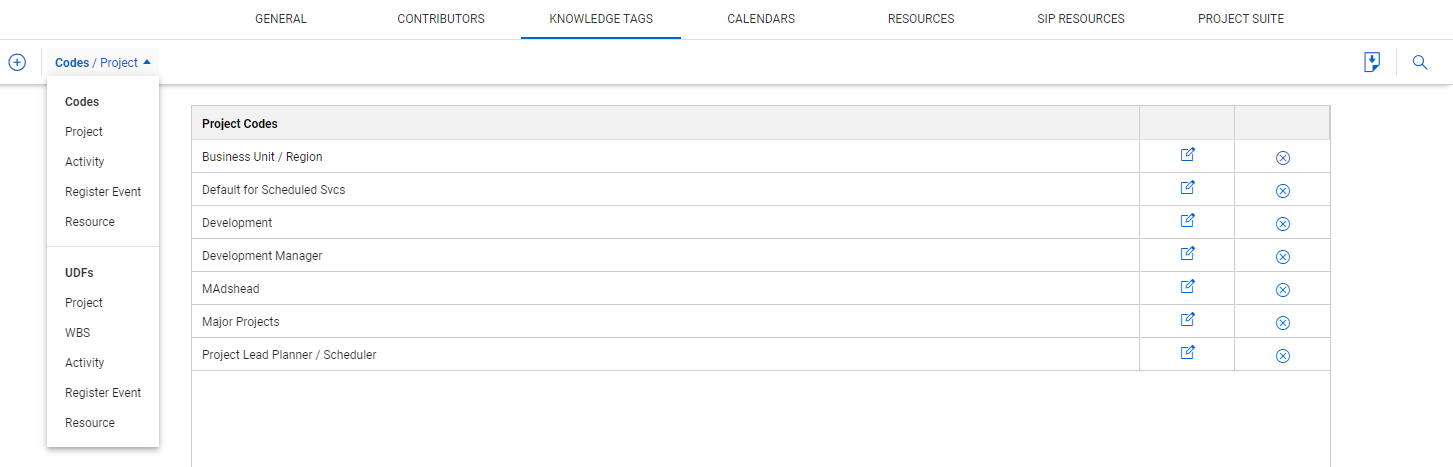The image size is (1453, 467).
Task: Go to the SIP Resources tab
Action: 1081,19
